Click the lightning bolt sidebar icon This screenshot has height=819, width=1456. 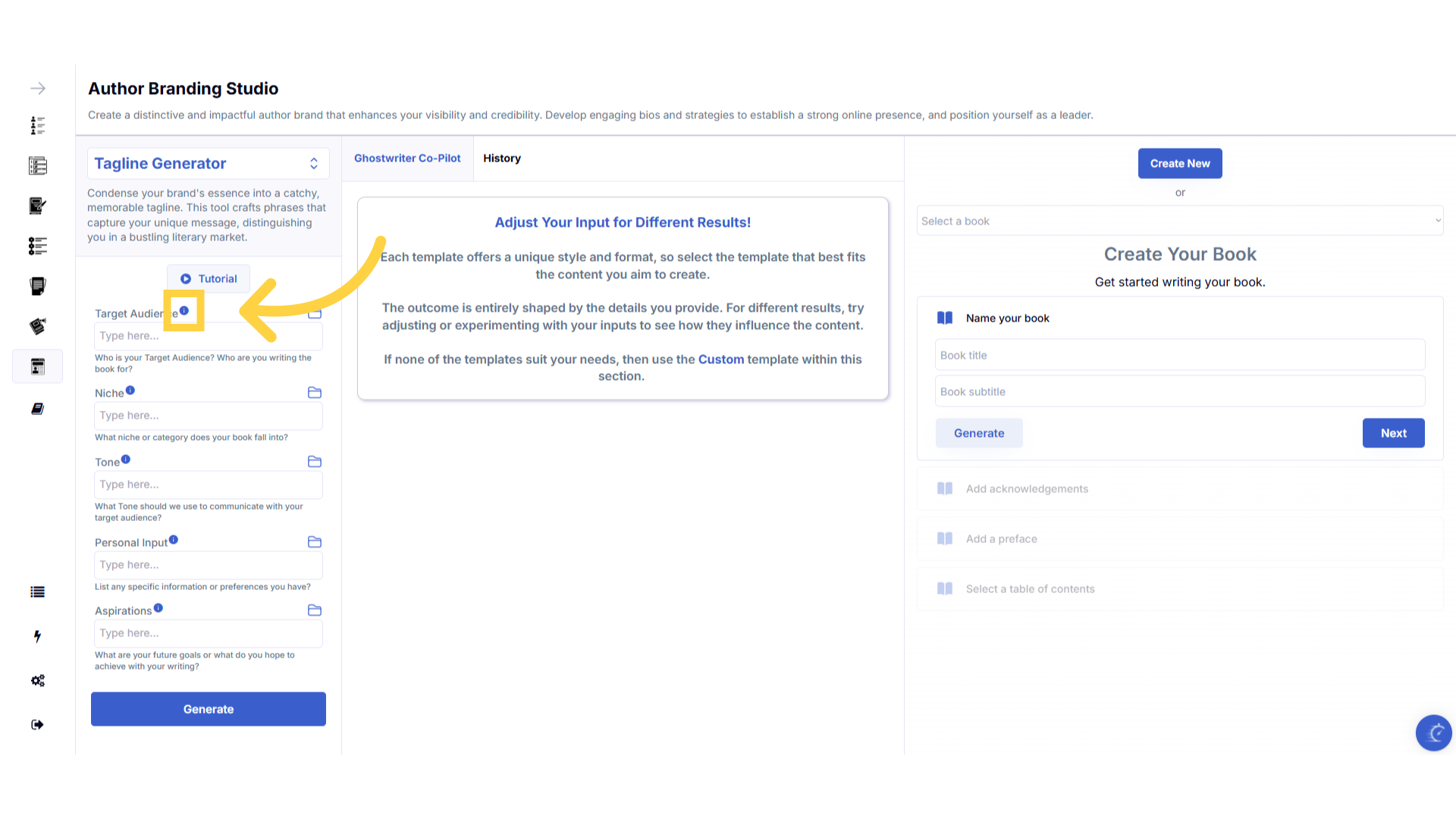[x=38, y=636]
